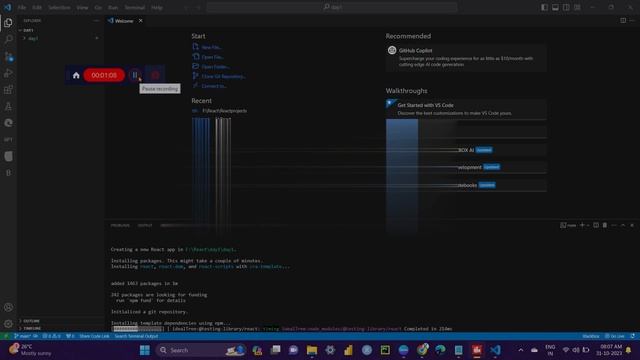Switch to the Problems panel tab

[120, 225]
